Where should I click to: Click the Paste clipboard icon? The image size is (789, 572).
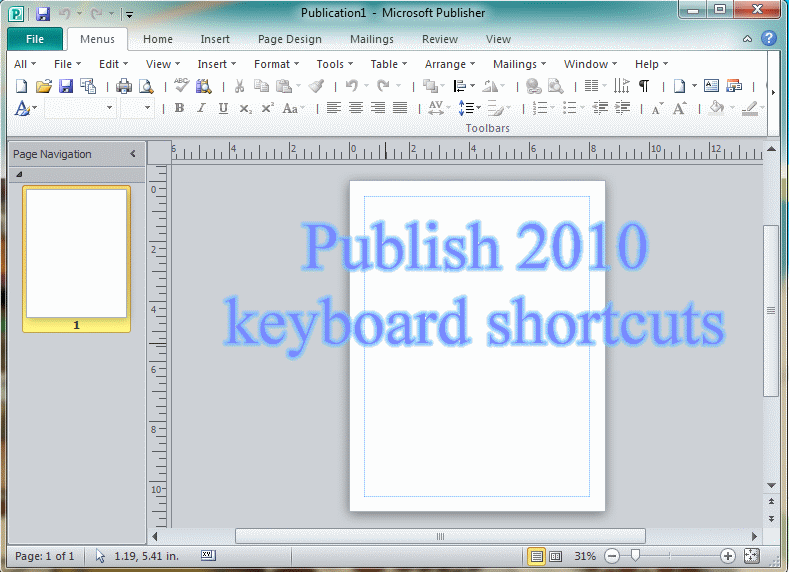pyautogui.click(x=284, y=86)
